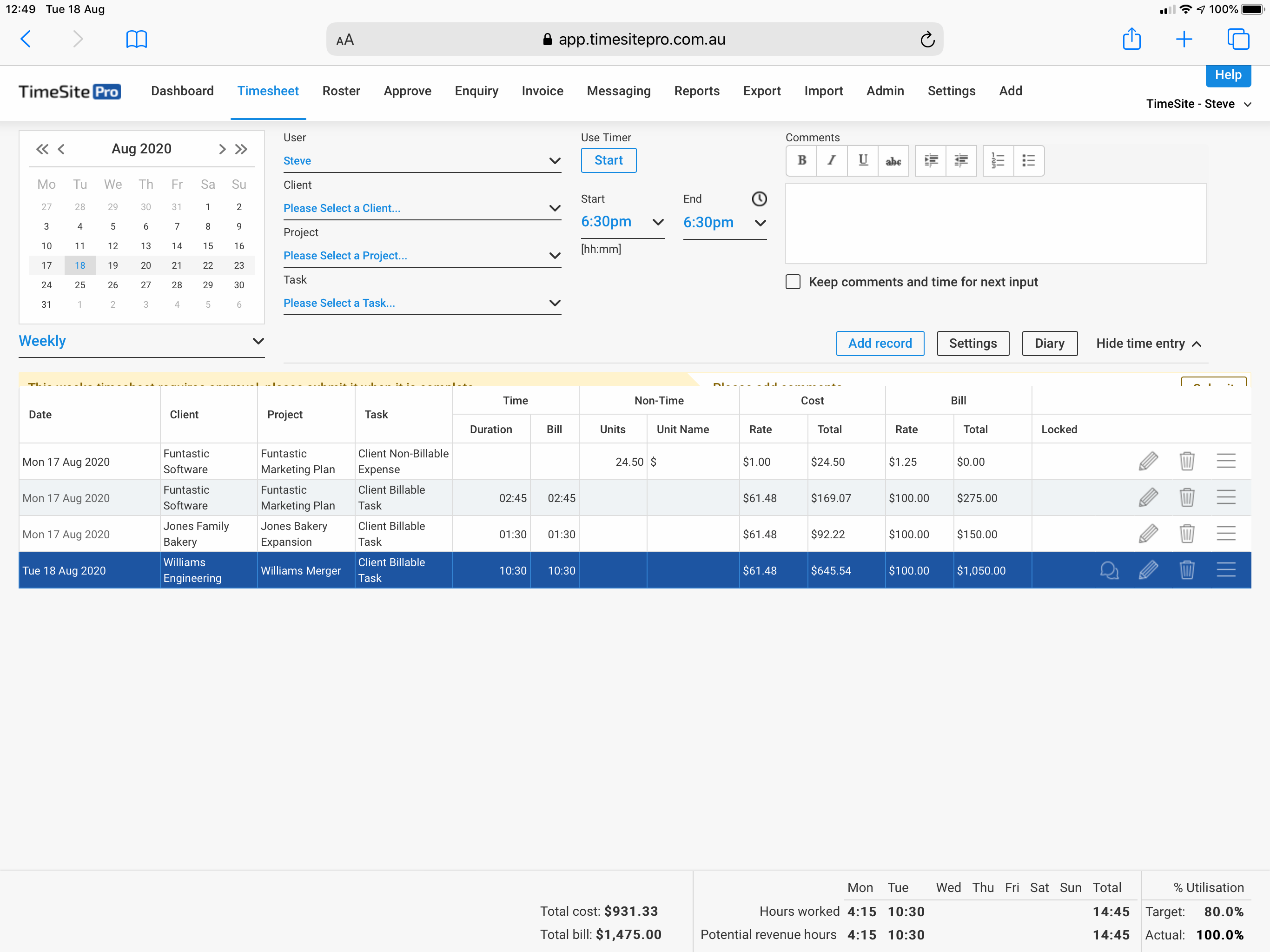The image size is (1270, 952).
Task: Open the Invoice menu
Action: click(542, 91)
